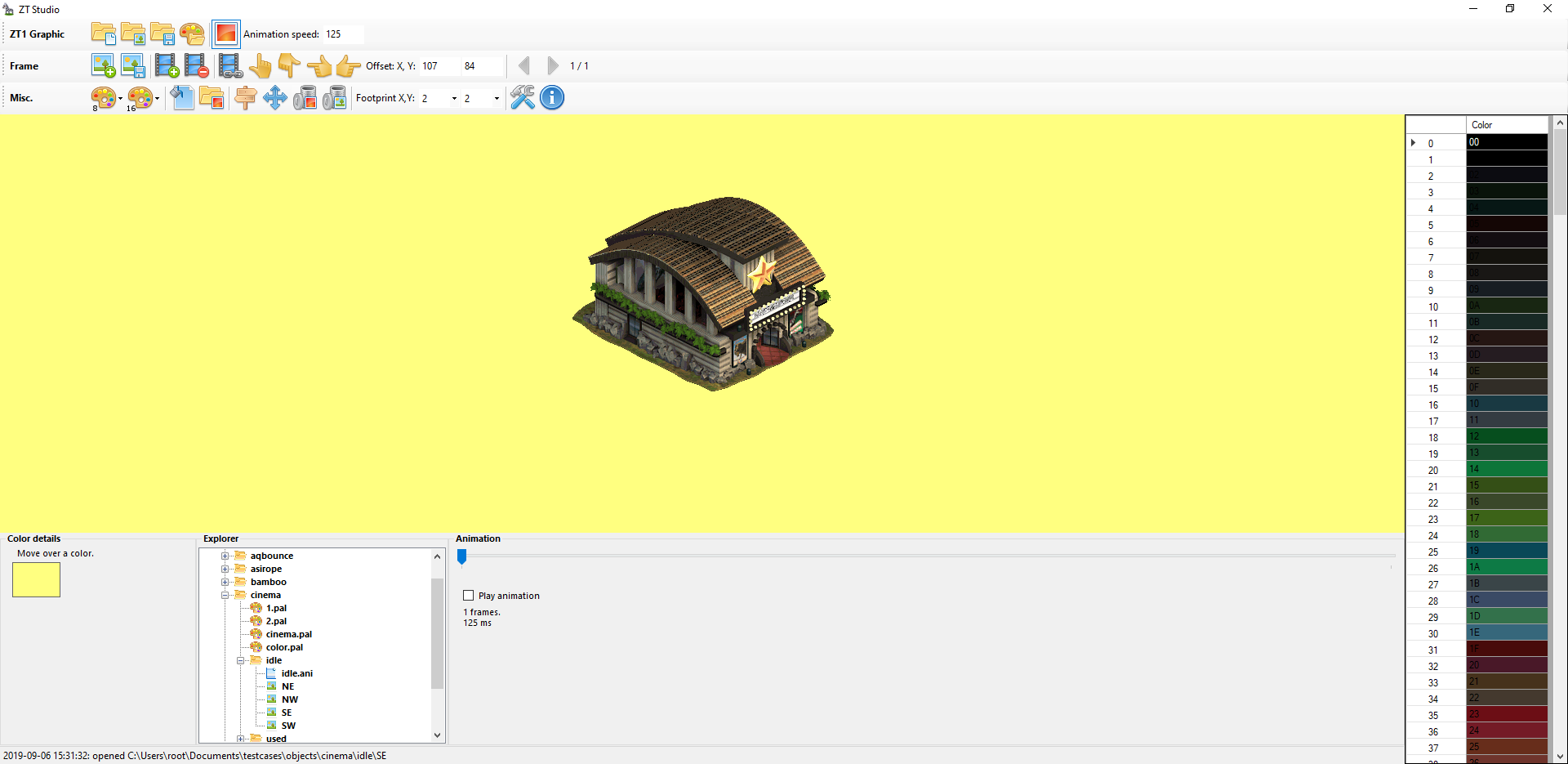This screenshot has width=1568, height=764.
Task: Select 2.pal in the Explorer
Action: coord(276,621)
